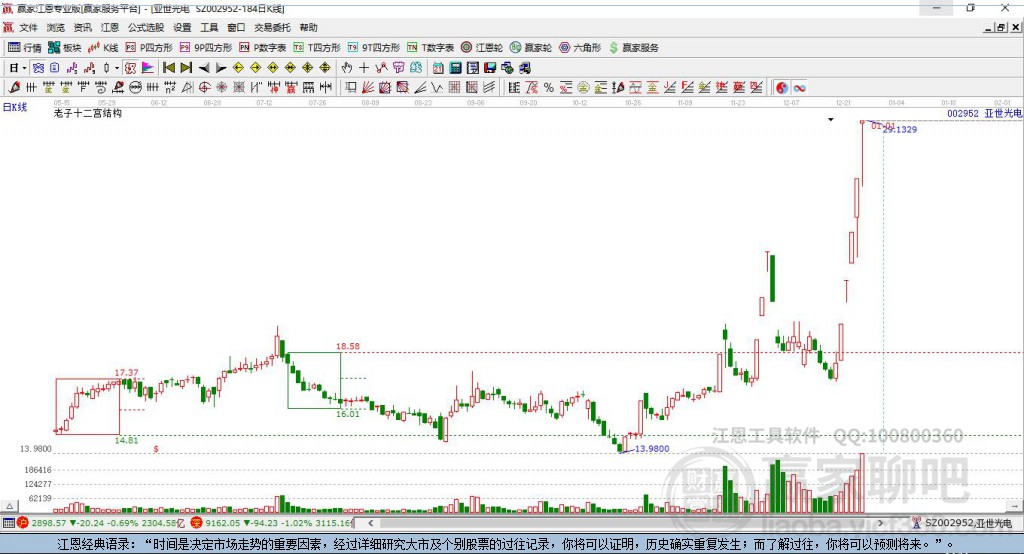This screenshot has height=554, width=1024.
Task: Select the crosshair circle target tool
Action: [204, 88]
